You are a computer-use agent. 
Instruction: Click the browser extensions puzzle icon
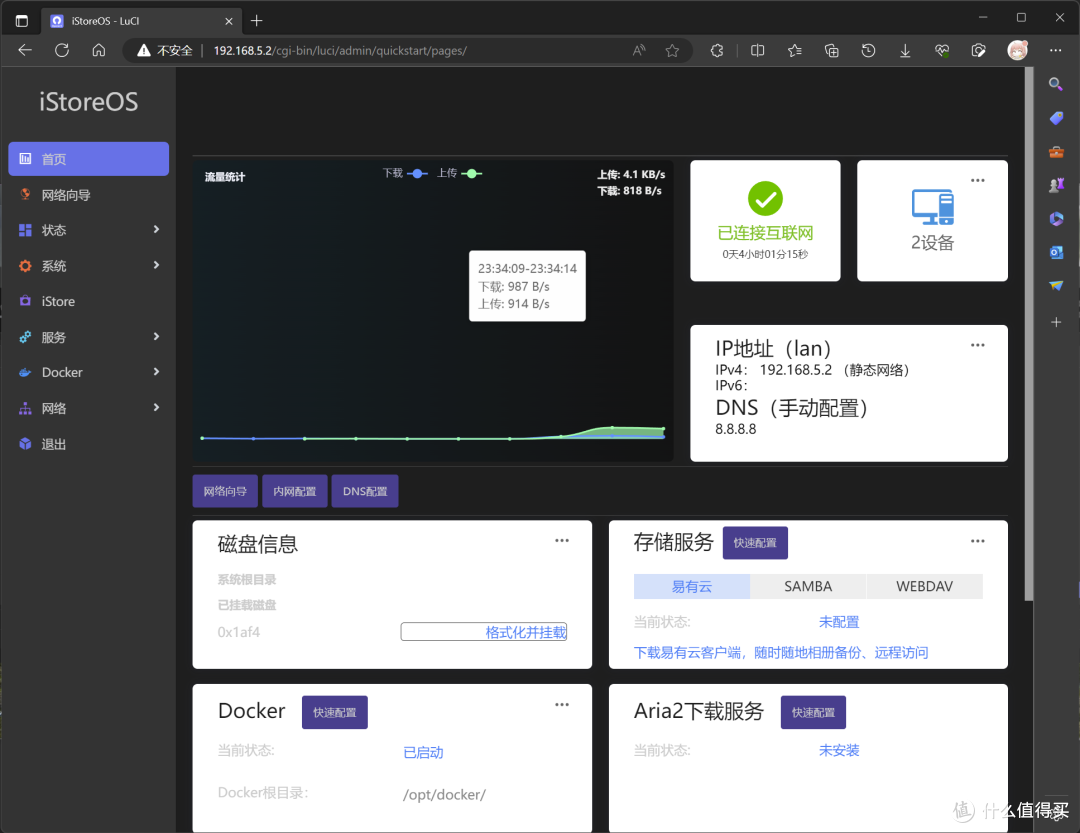point(717,50)
